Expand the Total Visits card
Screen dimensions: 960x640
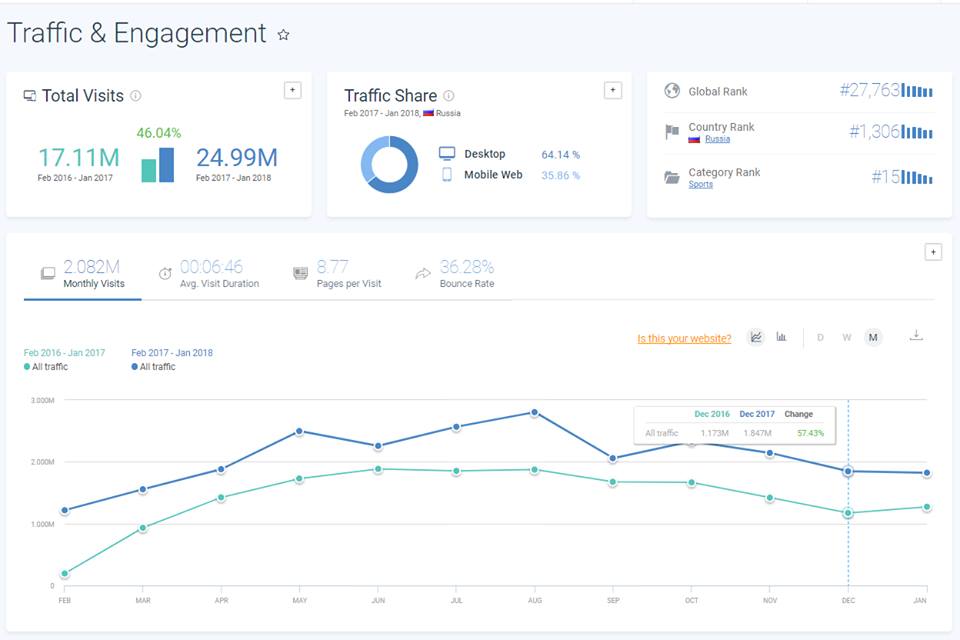point(292,90)
